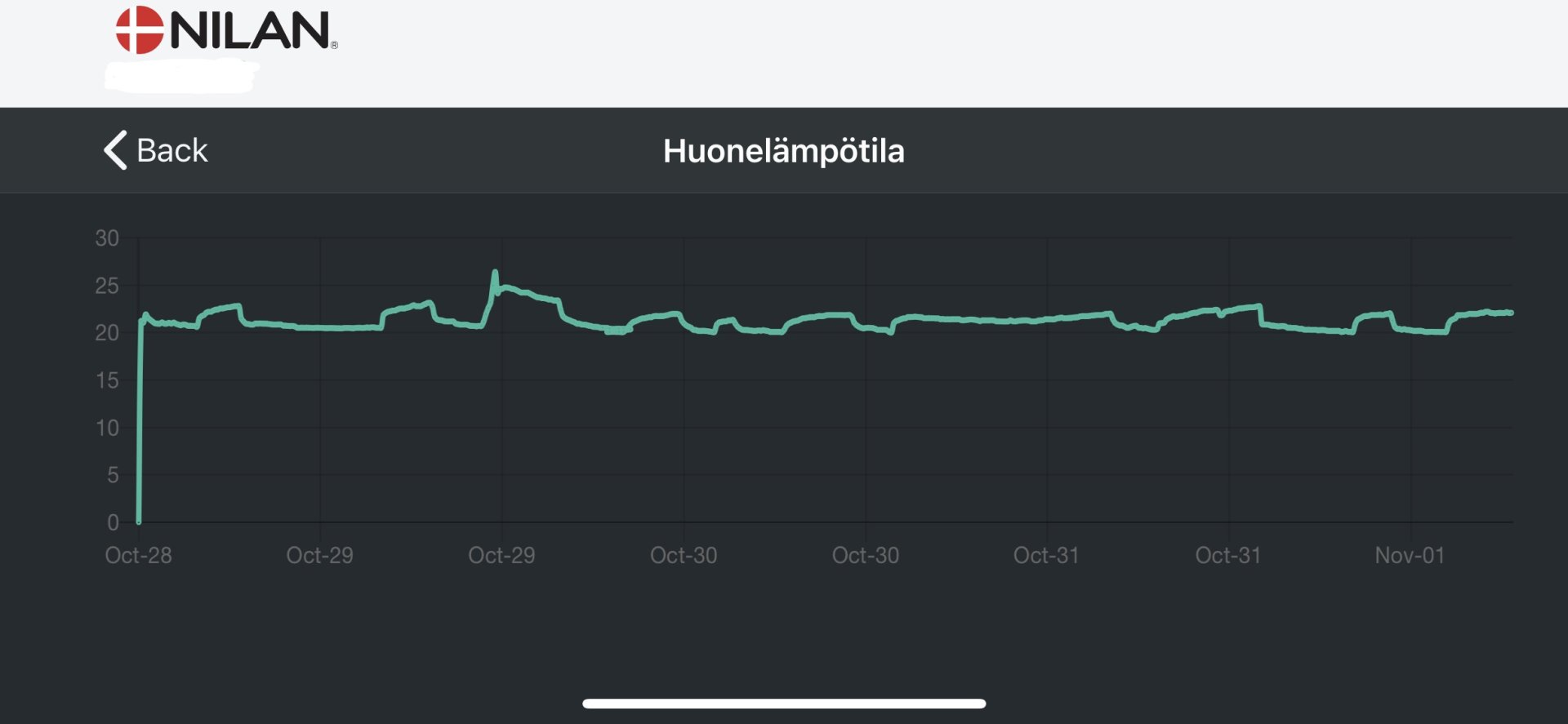Click the right end of the temperature line
Screen dimensions: 1568x724
1510,313
